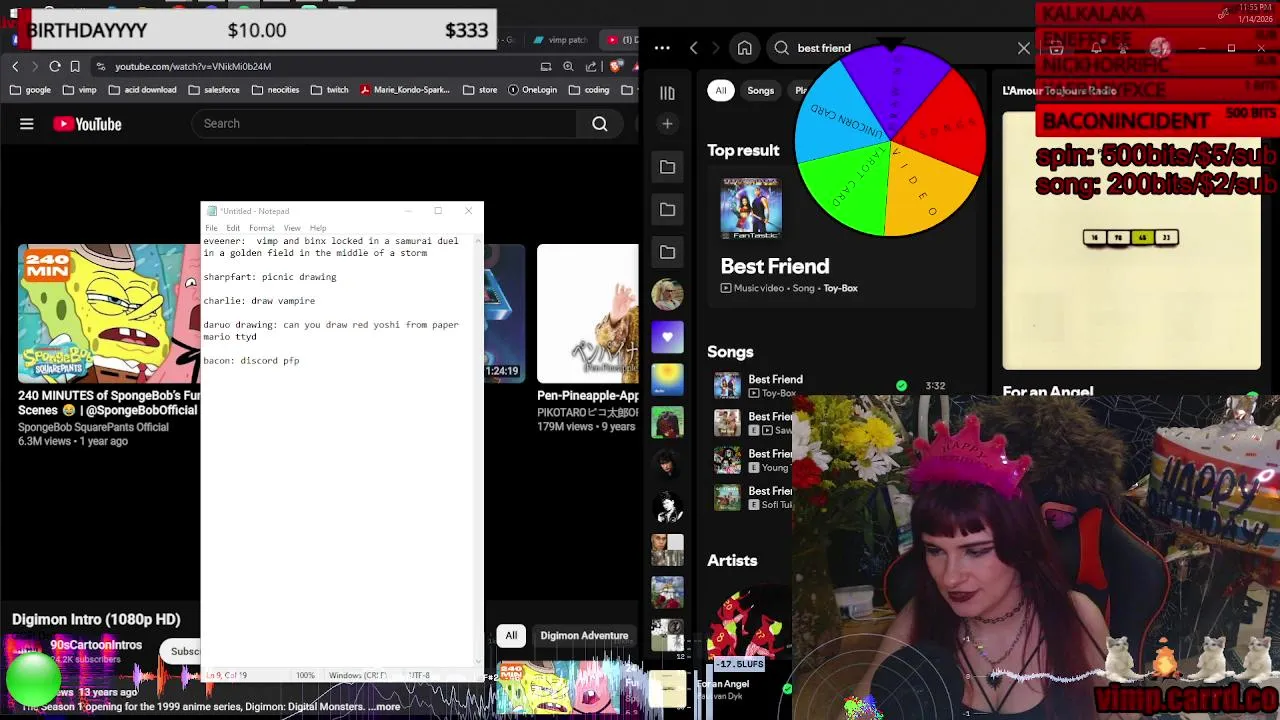1280x720 pixels.
Task: Open the 240 Minutes SpongeBob video thumbnail
Action: pos(109,314)
